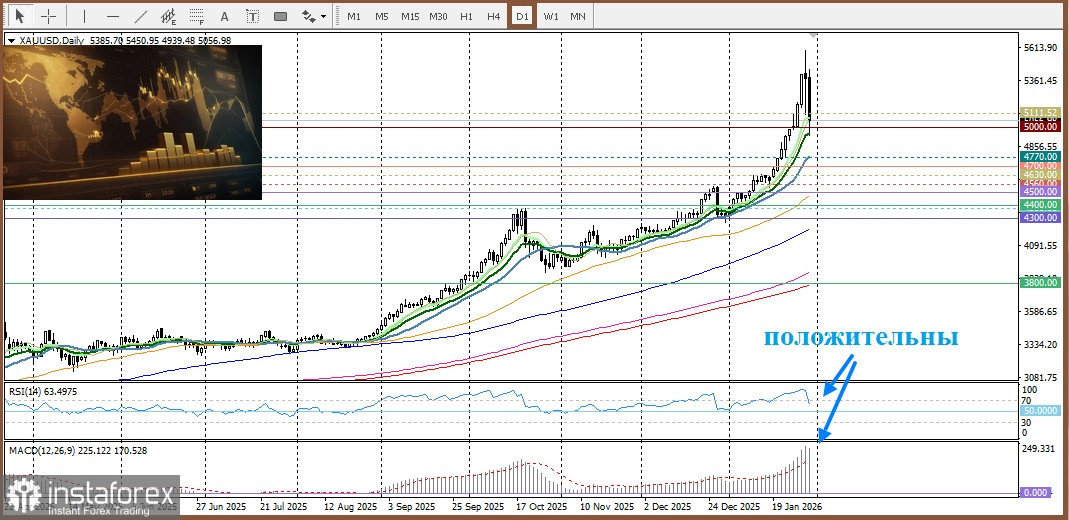Click the 17 Oct 2025 date label

point(541,507)
